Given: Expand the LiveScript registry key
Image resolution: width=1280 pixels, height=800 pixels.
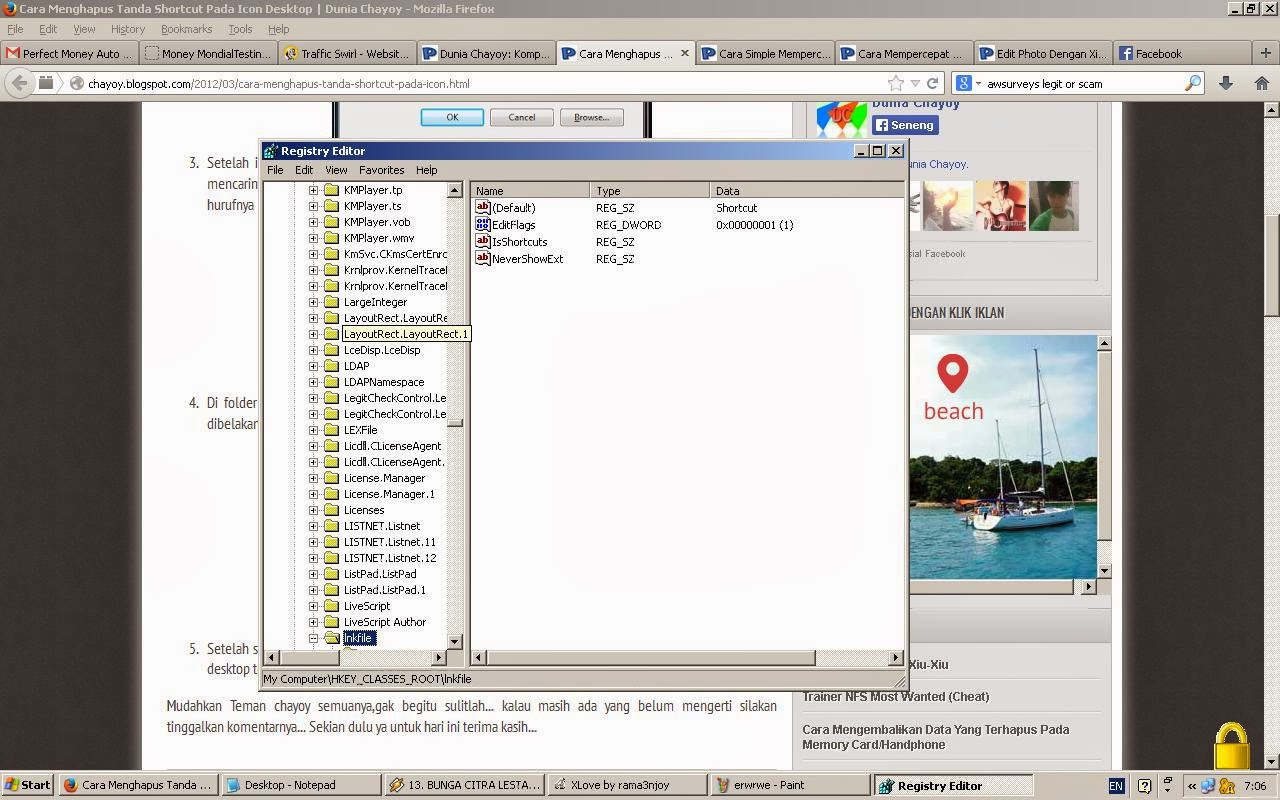Looking at the screenshot, I should tap(313, 605).
